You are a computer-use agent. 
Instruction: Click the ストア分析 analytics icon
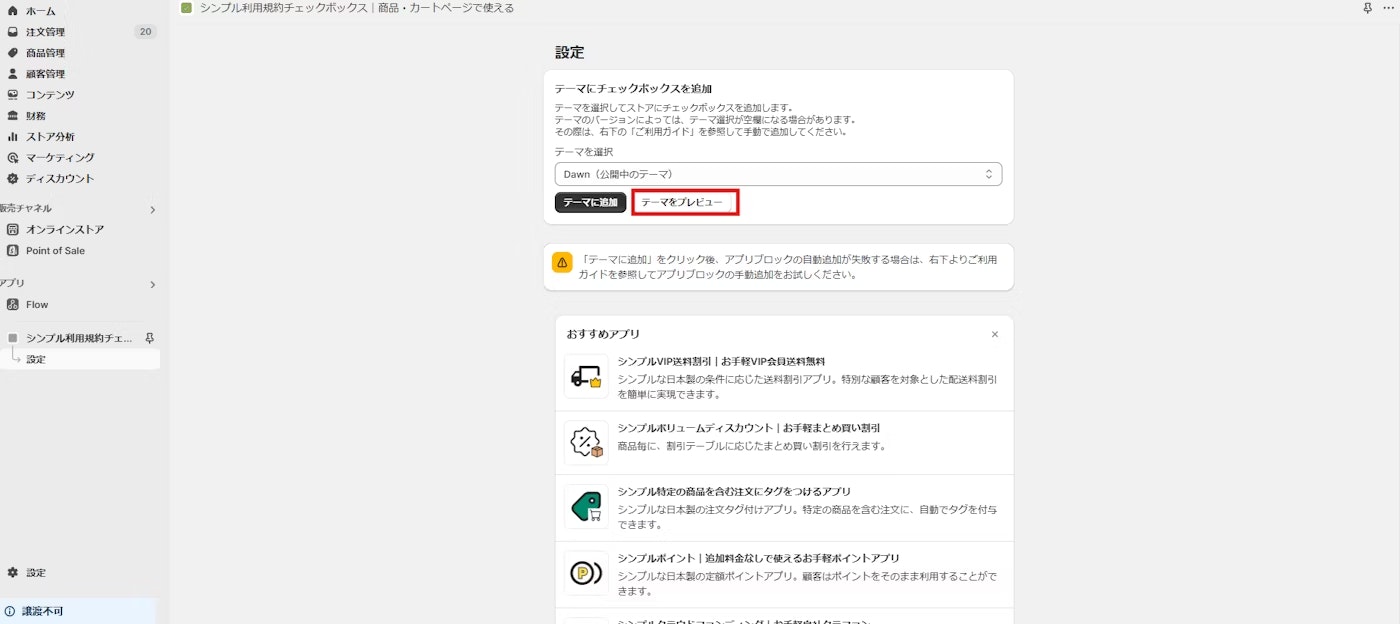point(15,136)
